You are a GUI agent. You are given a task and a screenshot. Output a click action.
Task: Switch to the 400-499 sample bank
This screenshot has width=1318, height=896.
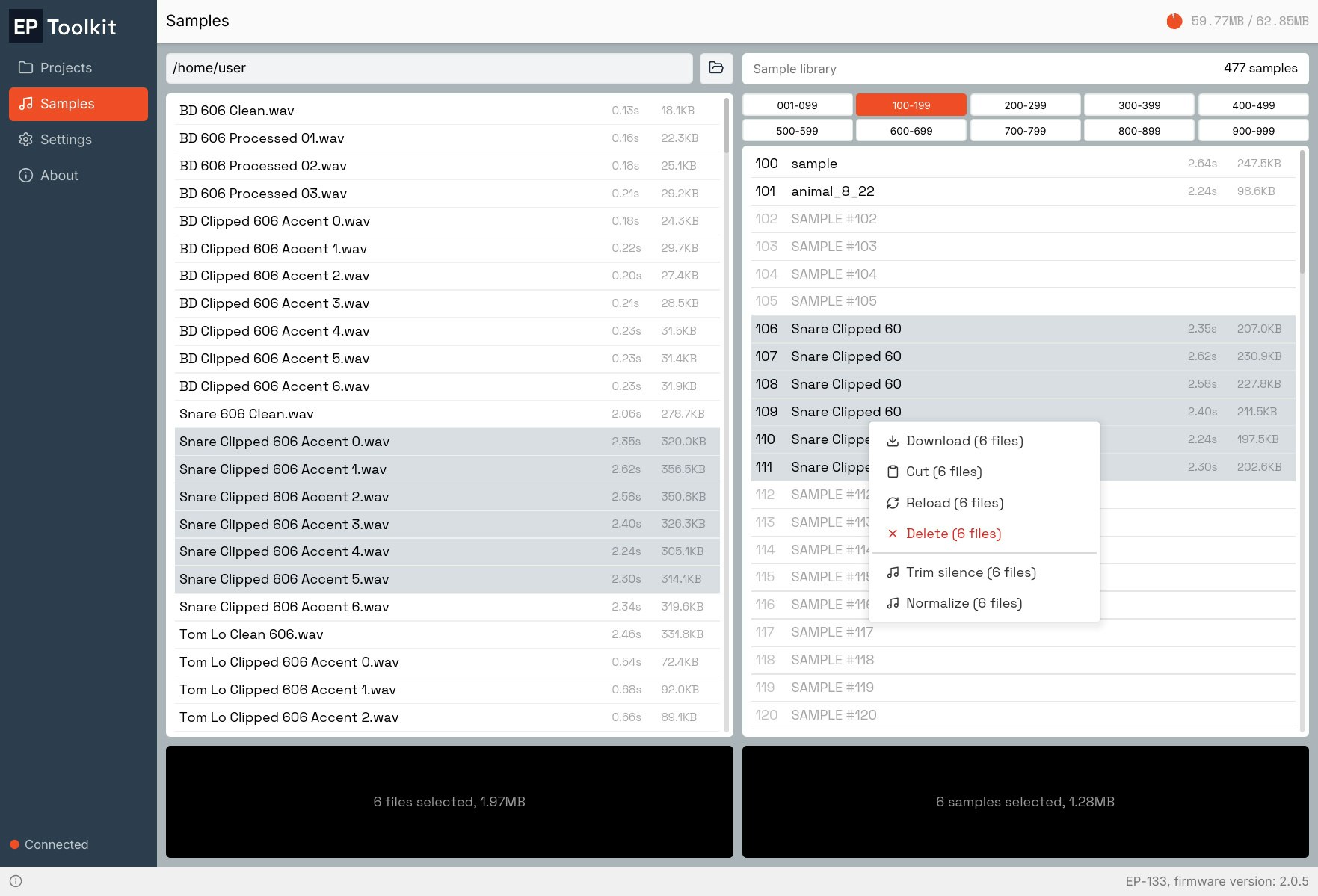pos(1254,105)
